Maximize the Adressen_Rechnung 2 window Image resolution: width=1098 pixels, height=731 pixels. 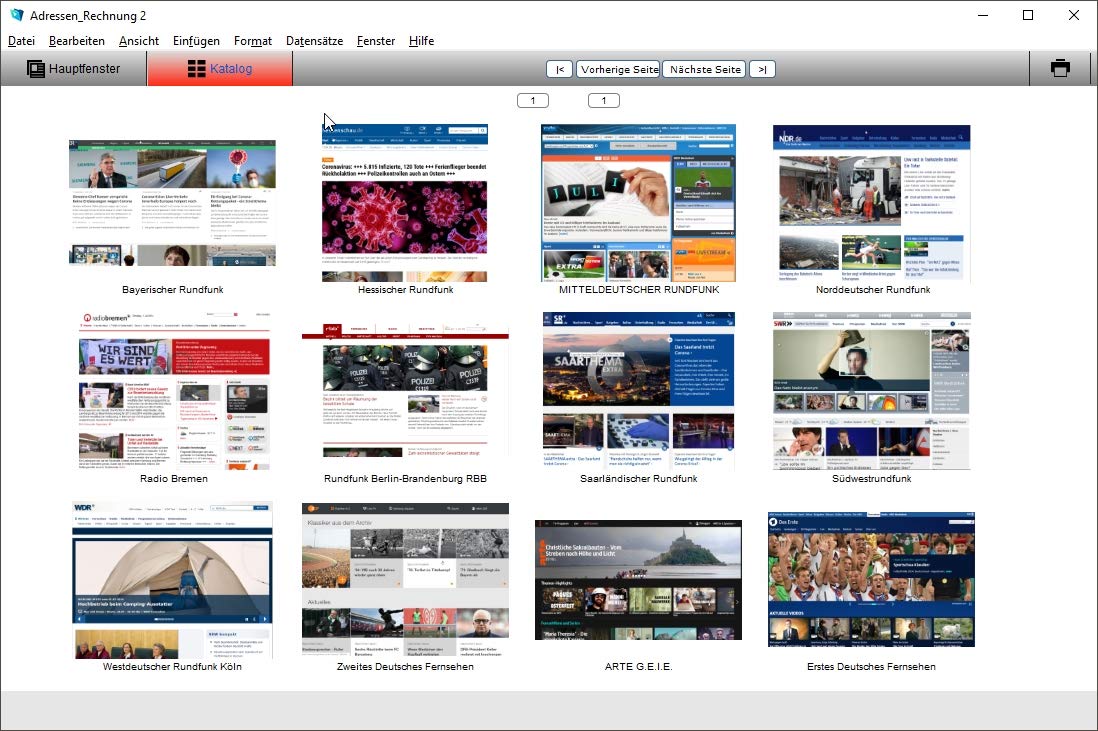1028,15
